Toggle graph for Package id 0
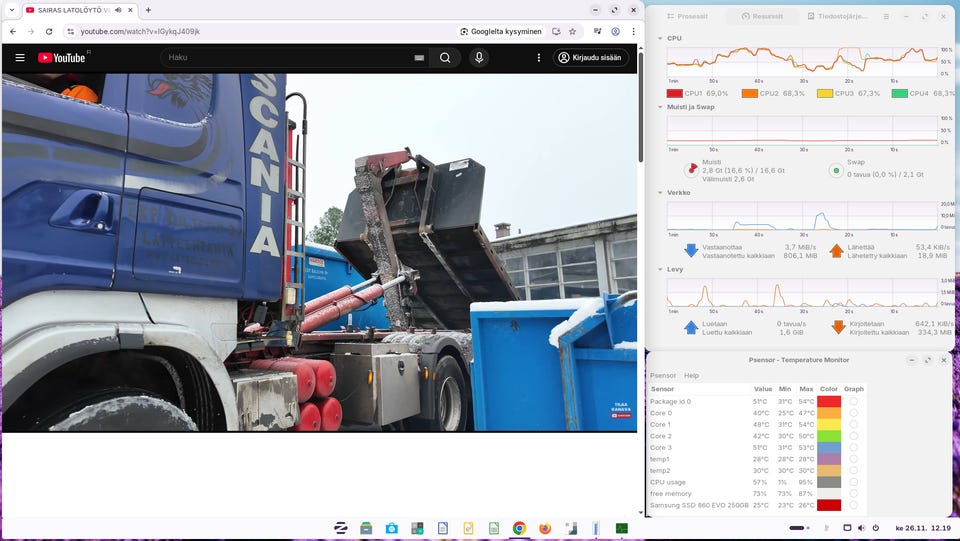 [x=853, y=401]
